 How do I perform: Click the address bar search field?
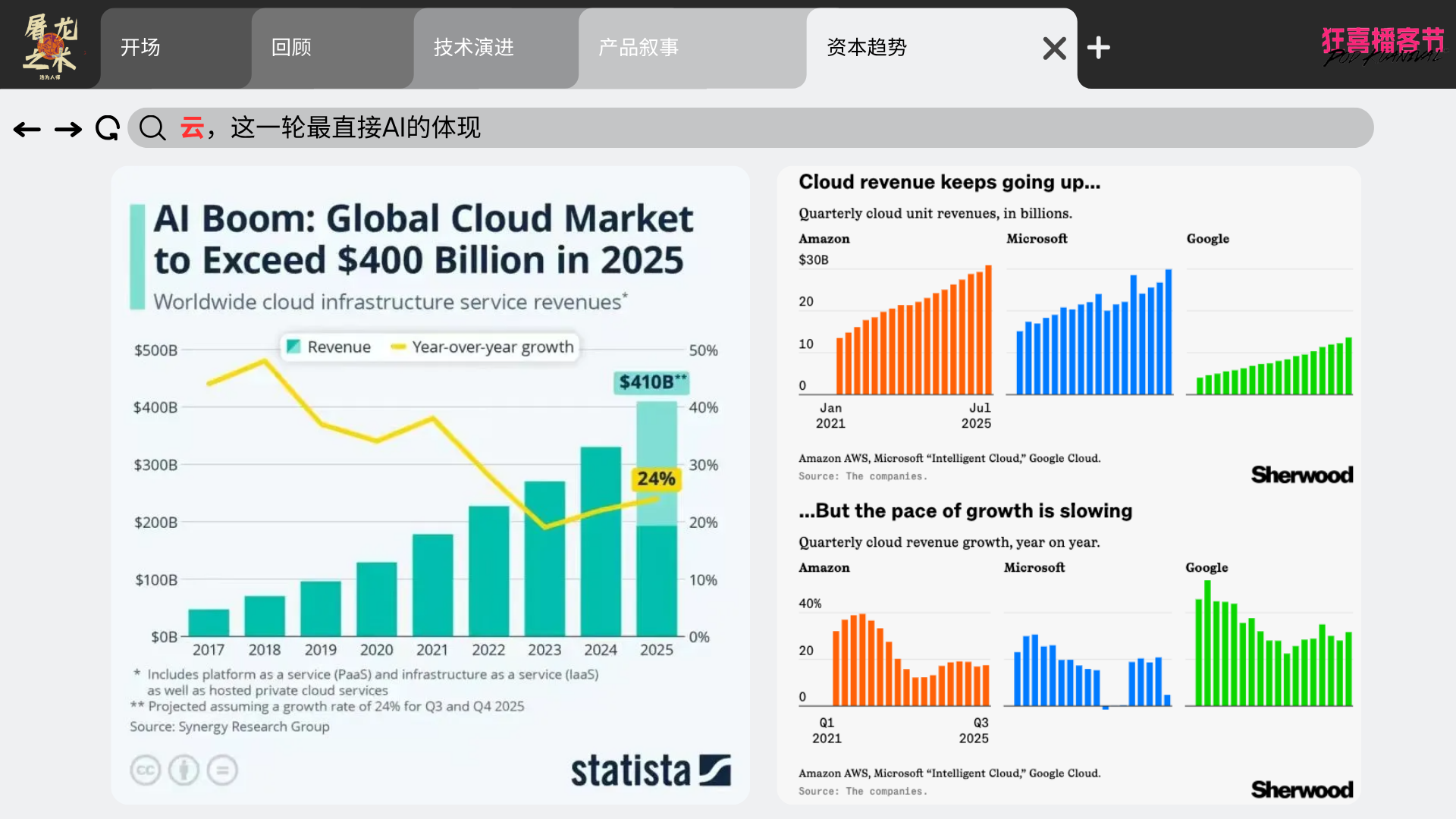758,127
